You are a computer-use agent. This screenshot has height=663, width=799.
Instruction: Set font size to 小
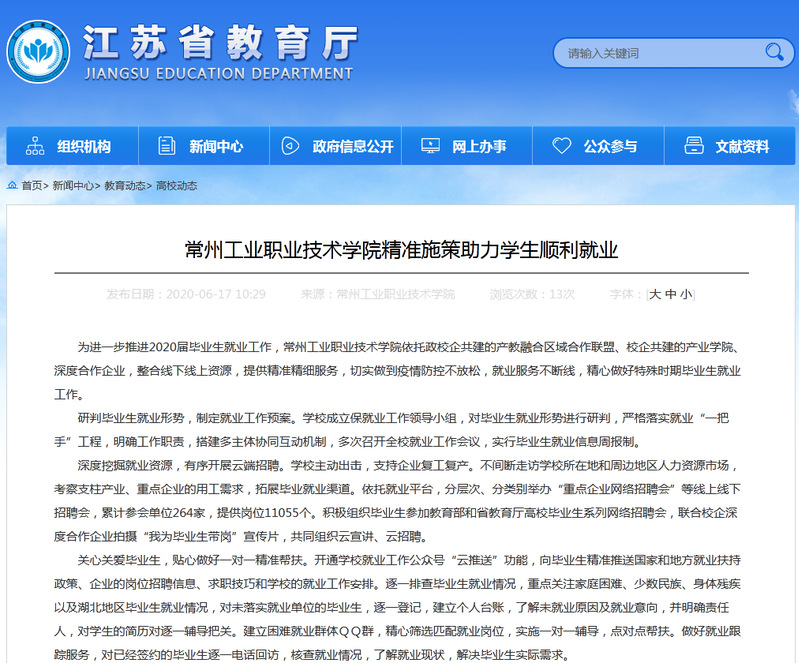click(x=686, y=294)
